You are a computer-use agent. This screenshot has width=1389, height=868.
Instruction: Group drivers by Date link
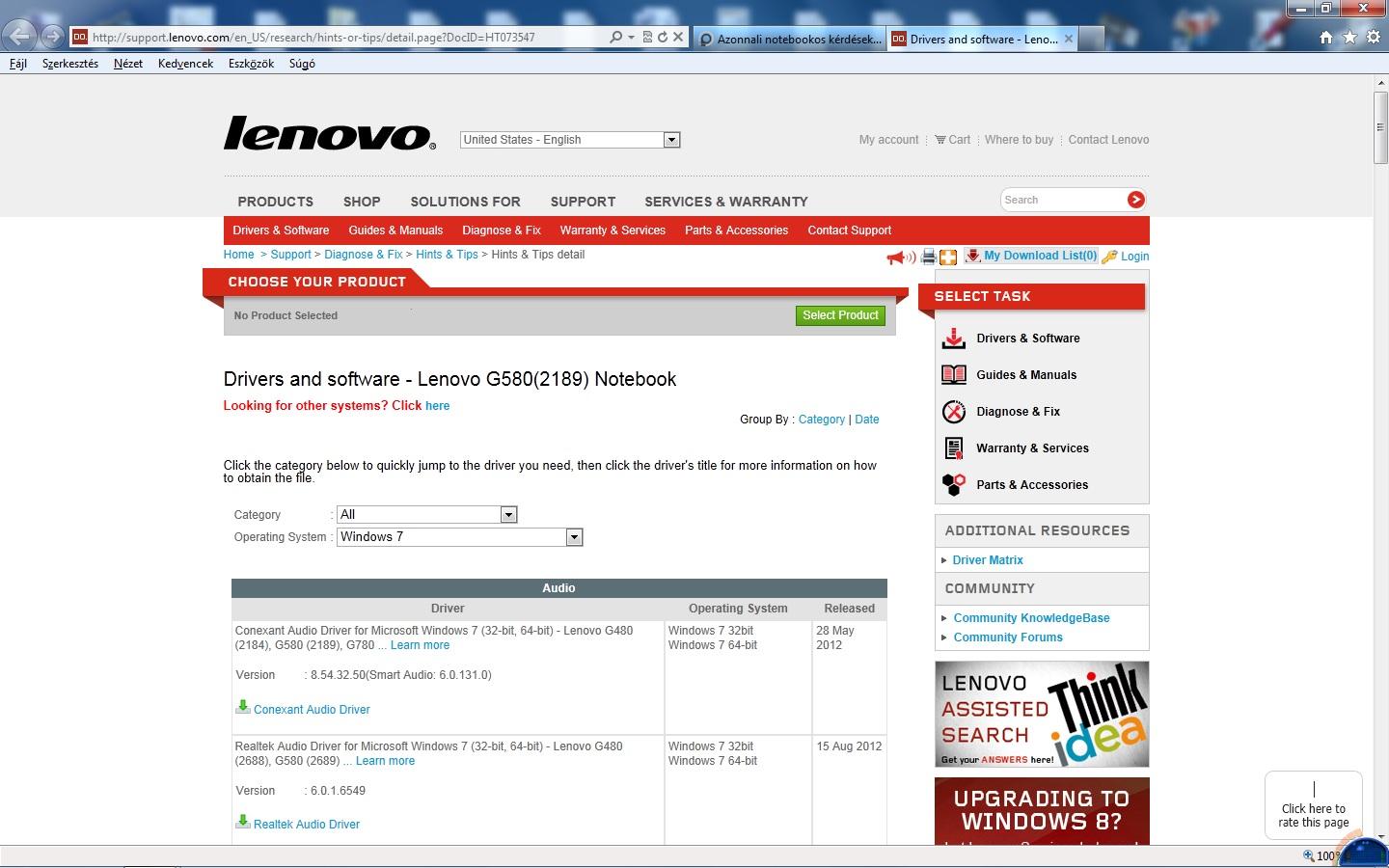click(x=866, y=420)
